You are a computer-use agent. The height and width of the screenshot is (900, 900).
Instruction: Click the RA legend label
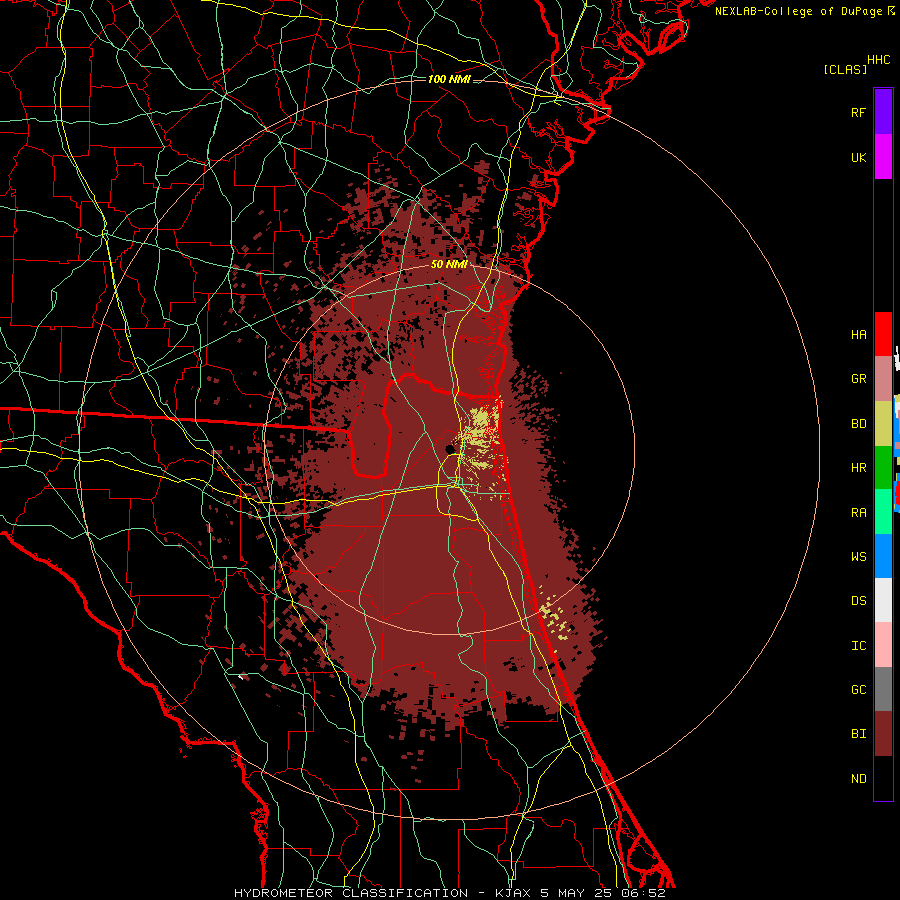click(858, 512)
